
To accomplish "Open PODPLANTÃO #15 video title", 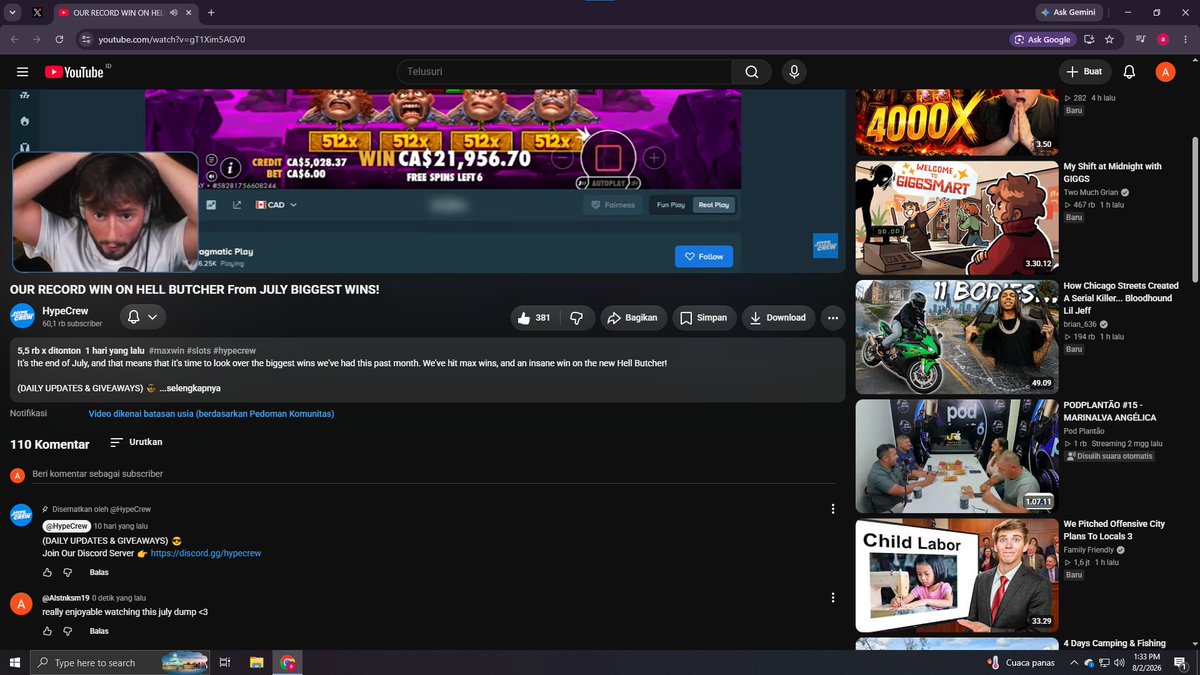I will [1110, 411].
